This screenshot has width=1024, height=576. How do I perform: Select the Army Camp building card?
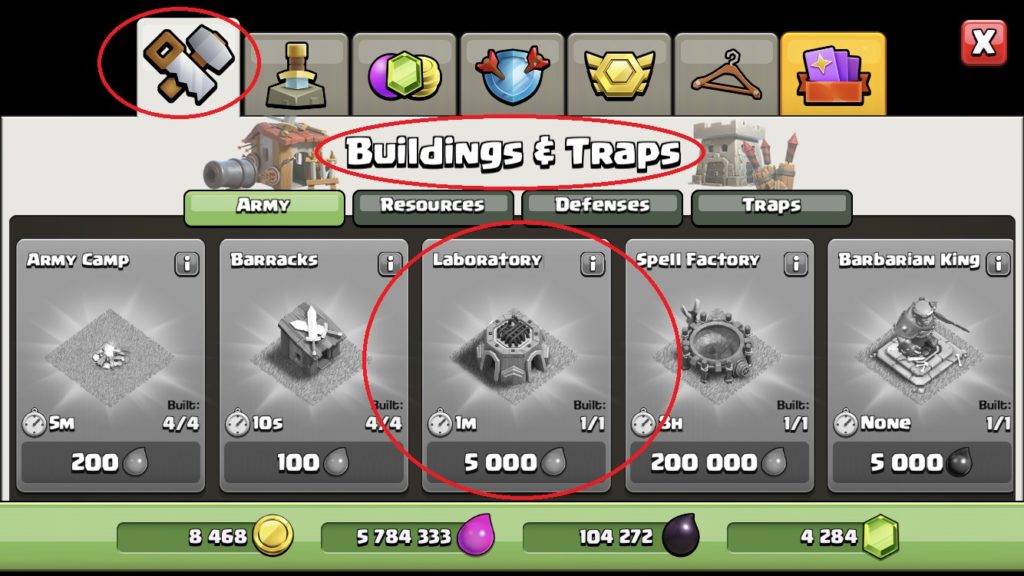click(110, 366)
